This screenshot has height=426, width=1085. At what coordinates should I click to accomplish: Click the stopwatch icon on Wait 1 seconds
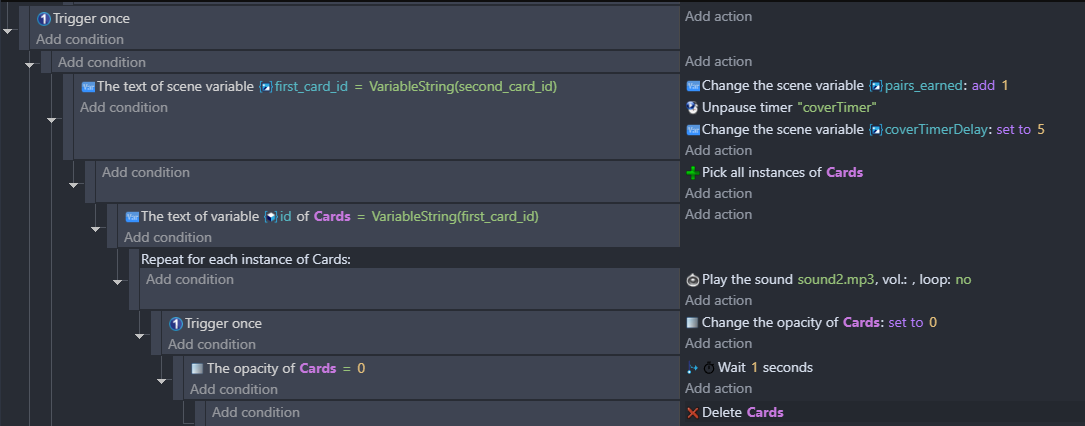click(x=709, y=368)
